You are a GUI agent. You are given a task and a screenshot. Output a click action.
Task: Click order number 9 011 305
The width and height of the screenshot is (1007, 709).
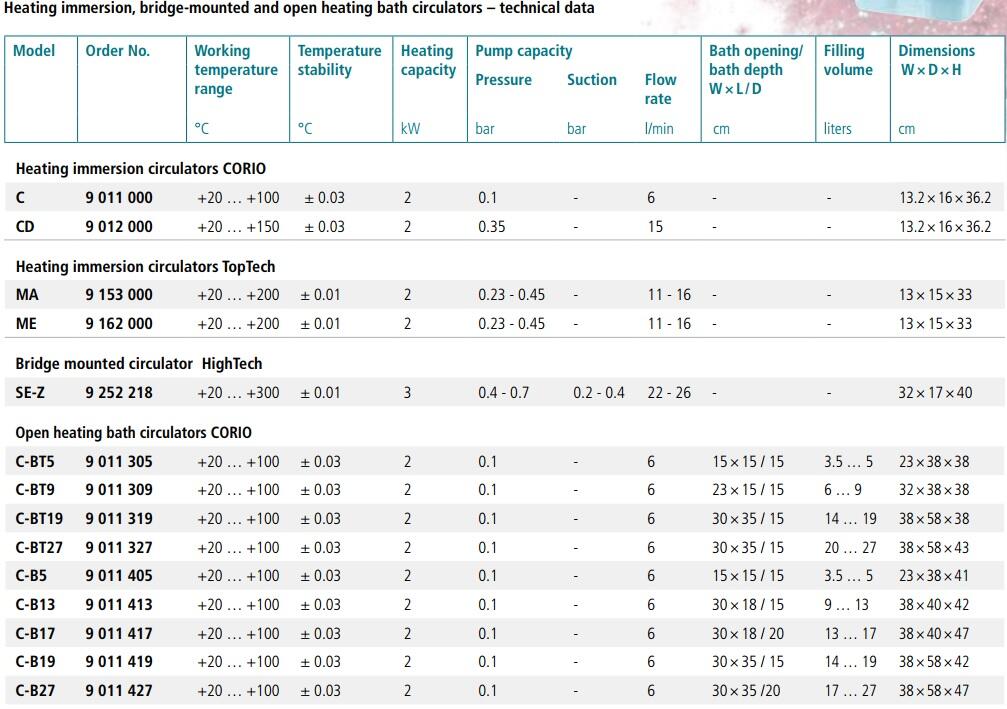pos(119,462)
